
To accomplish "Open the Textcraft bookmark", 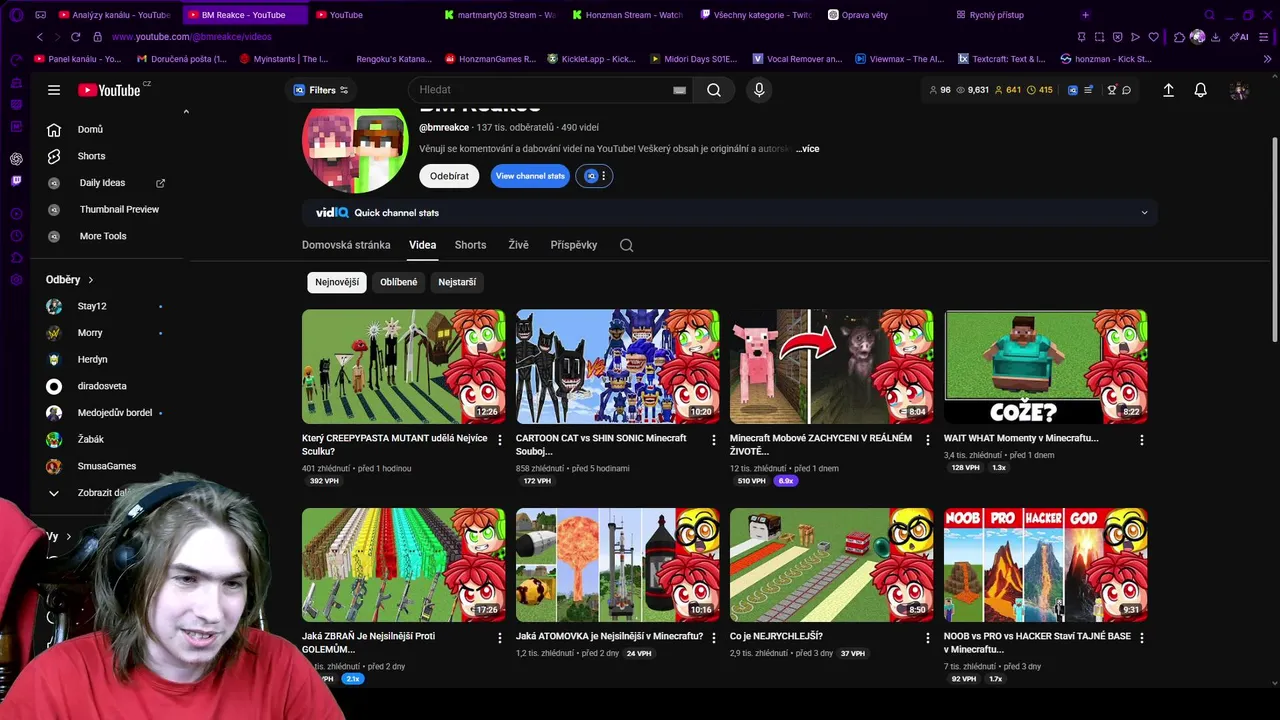I will pyautogui.click(x=1002, y=59).
